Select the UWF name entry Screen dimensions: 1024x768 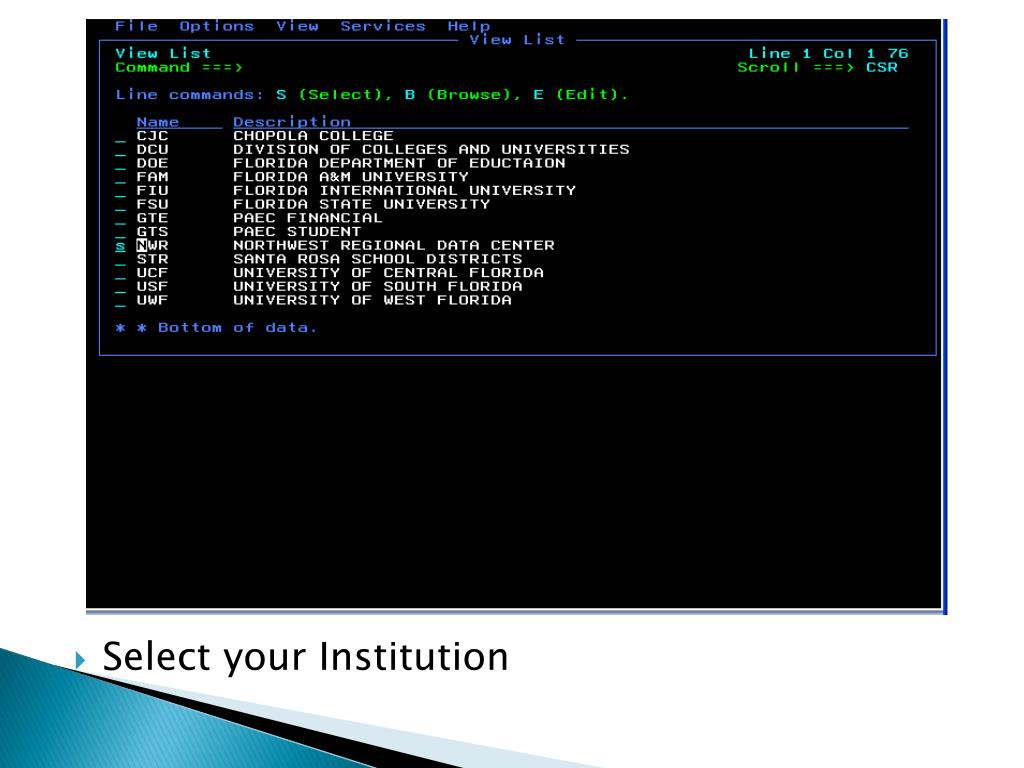pyautogui.click(x=152, y=300)
